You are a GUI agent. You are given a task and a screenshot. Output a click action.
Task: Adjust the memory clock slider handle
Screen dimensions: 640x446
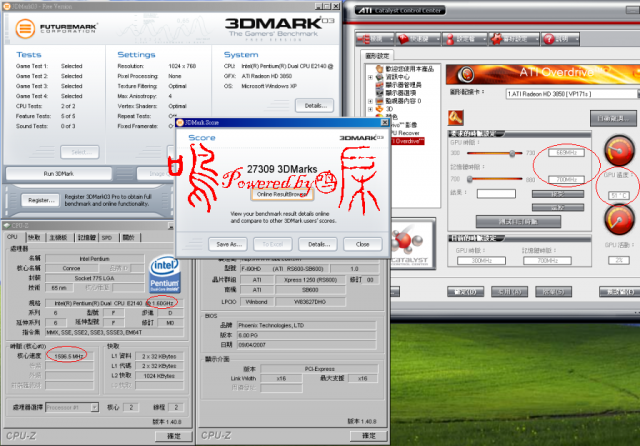[x=470, y=179]
